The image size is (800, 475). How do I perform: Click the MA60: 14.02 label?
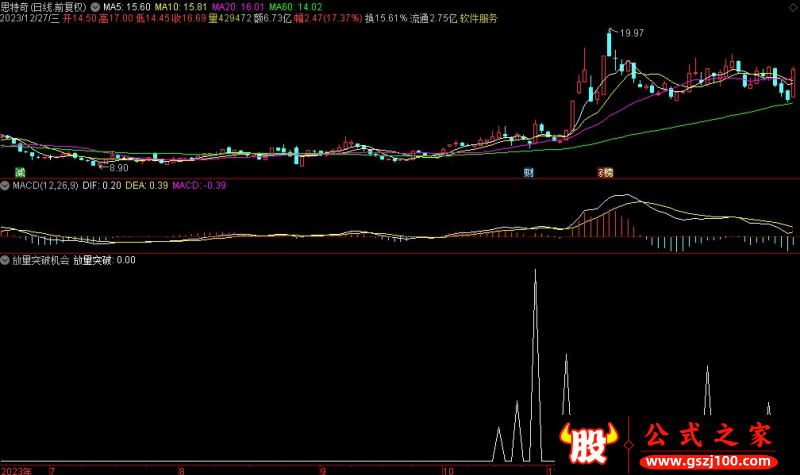pos(295,7)
